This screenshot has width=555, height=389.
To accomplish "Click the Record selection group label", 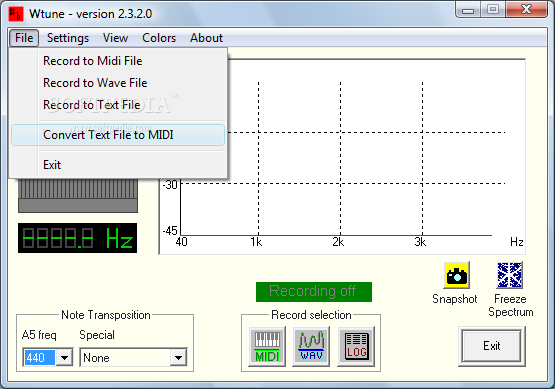I will [311, 315].
